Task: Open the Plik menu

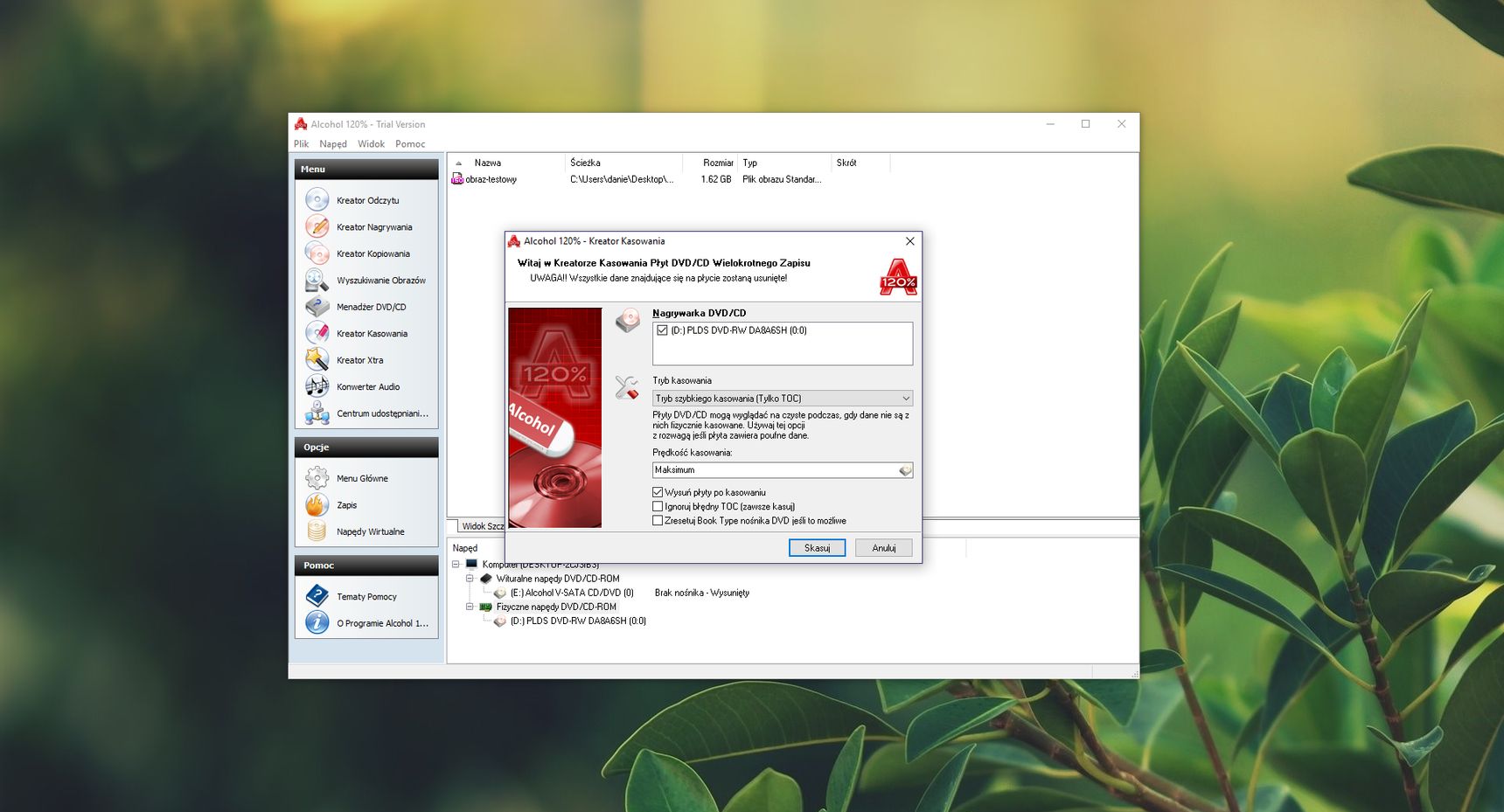Action: pos(302,144)
